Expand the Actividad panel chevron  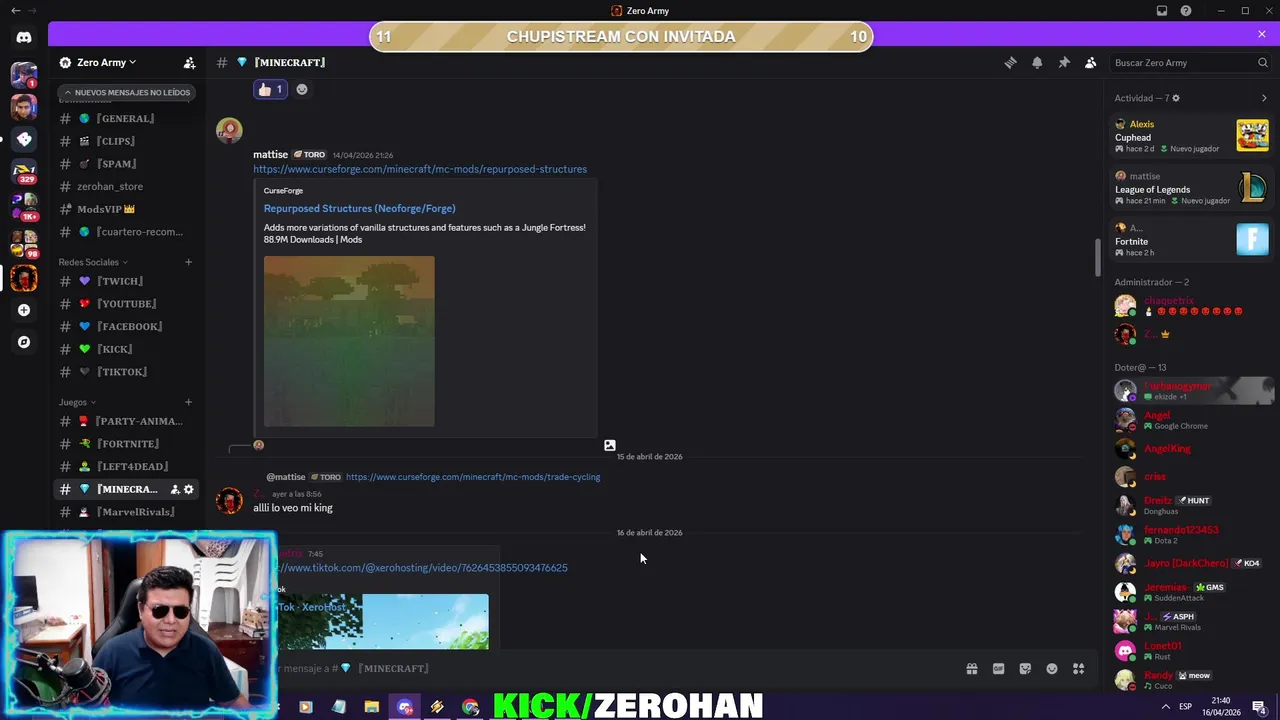pos(1264,98)
